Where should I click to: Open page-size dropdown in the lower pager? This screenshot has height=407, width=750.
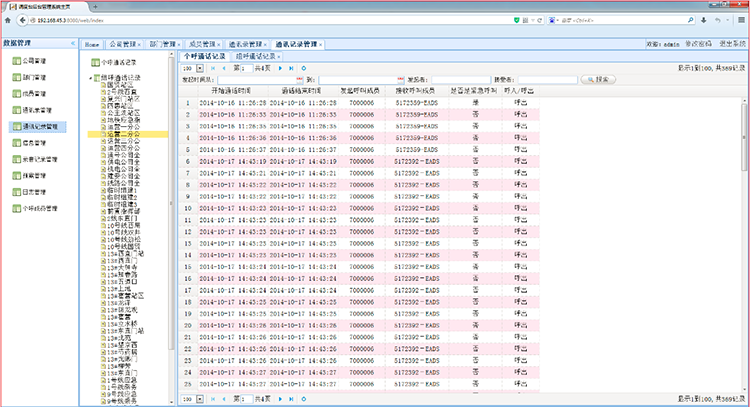pos(200,399)
